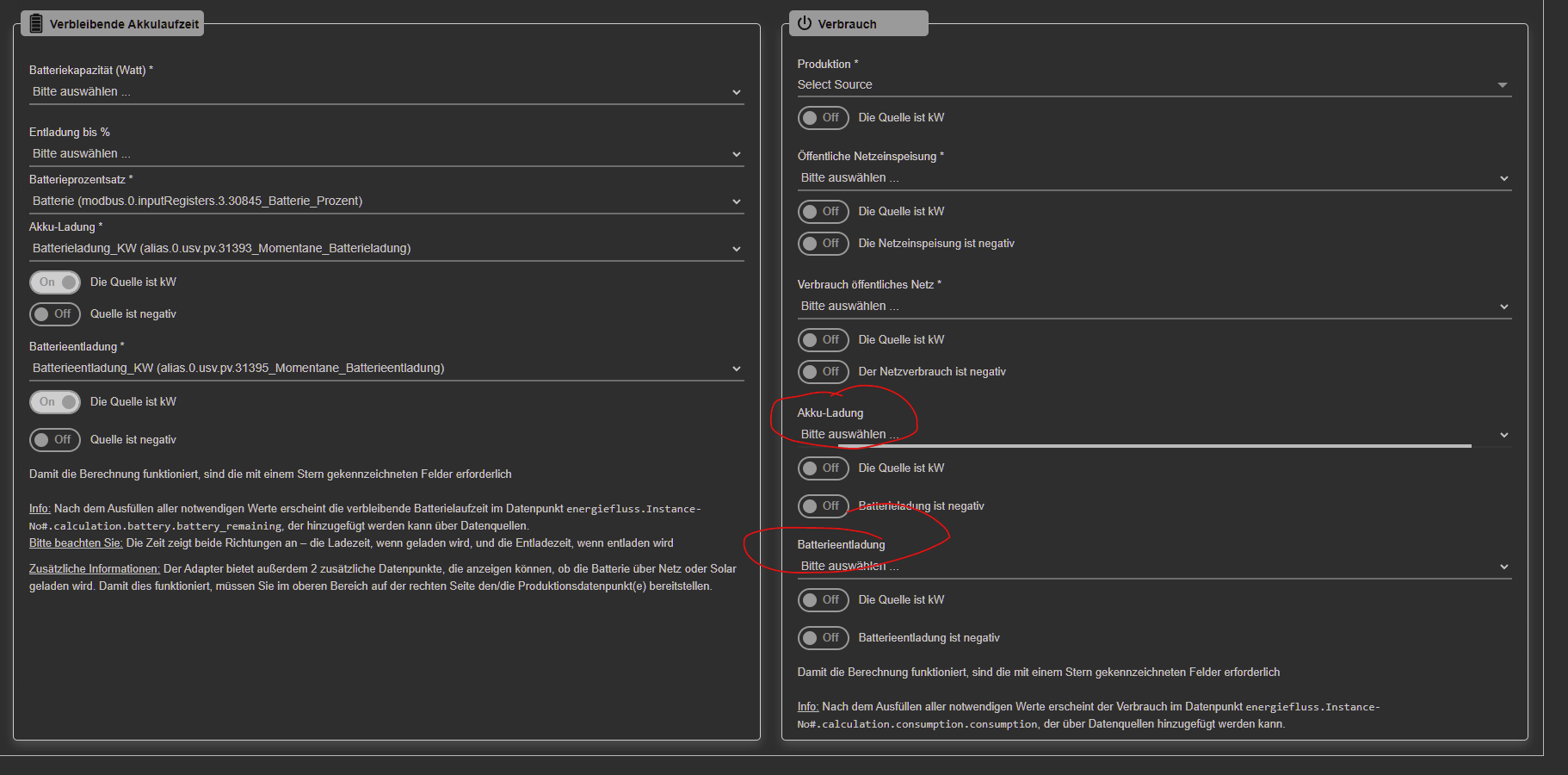Open left Akku-Ladung dropdown showing Batterieladung_KW

(x=386, y=249)
